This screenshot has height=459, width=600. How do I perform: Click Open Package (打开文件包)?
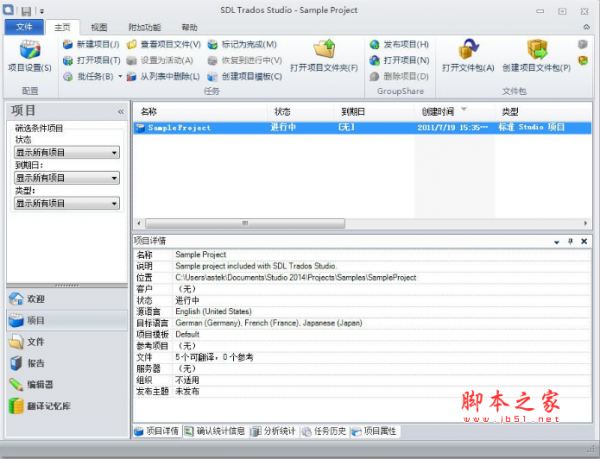(x=468, y=56)
